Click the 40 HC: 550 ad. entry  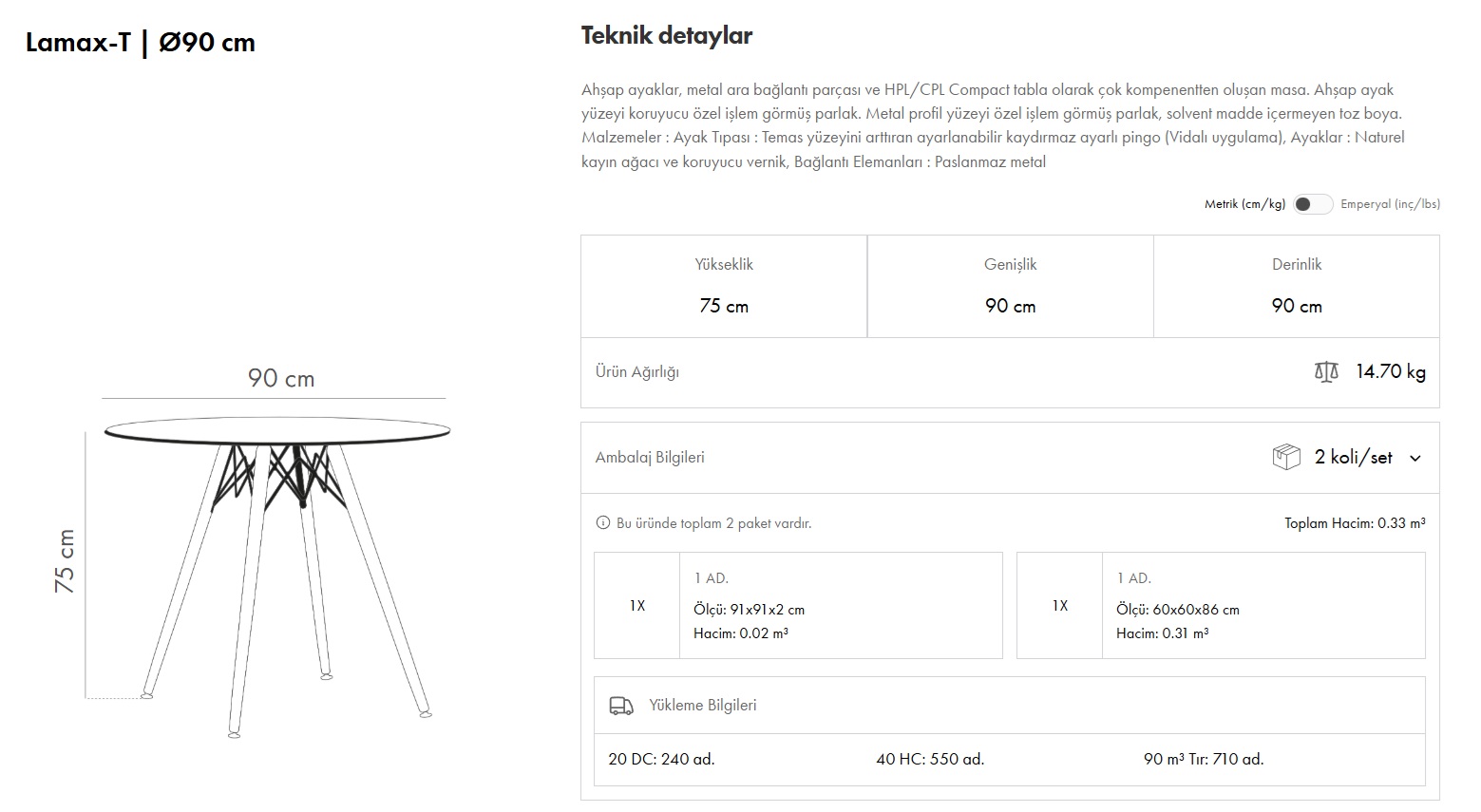pyautogui.click(x=930, y=759)
